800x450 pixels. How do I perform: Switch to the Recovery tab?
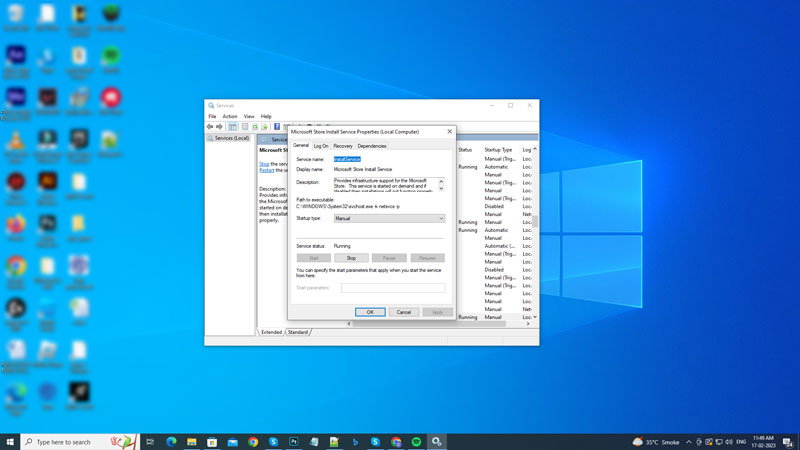pos(343,146)
